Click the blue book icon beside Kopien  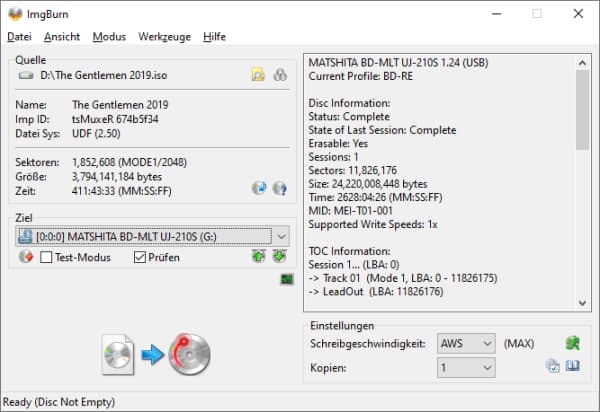(572, 366)
